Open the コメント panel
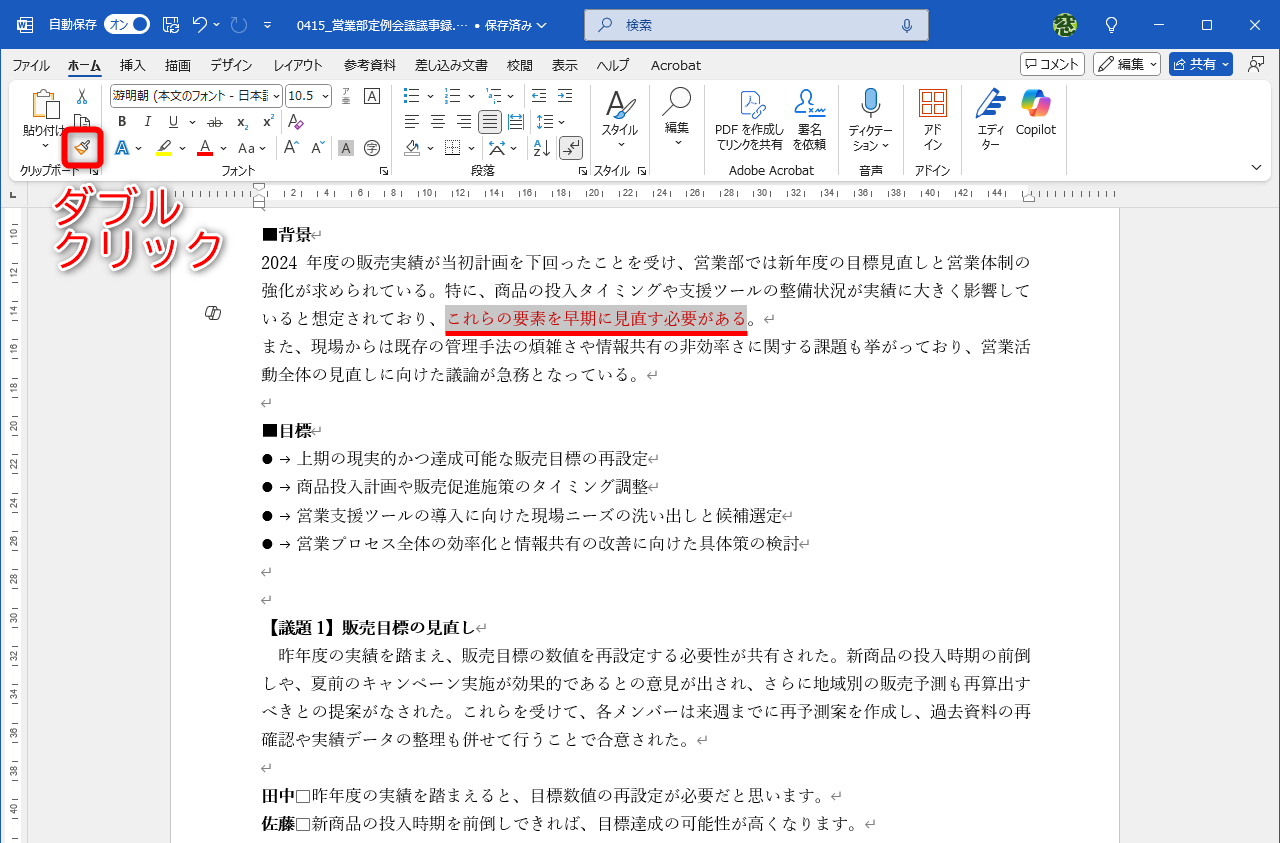This screenshot has height=843, width=1280. pyautogui.click(x=1051, y=63)
